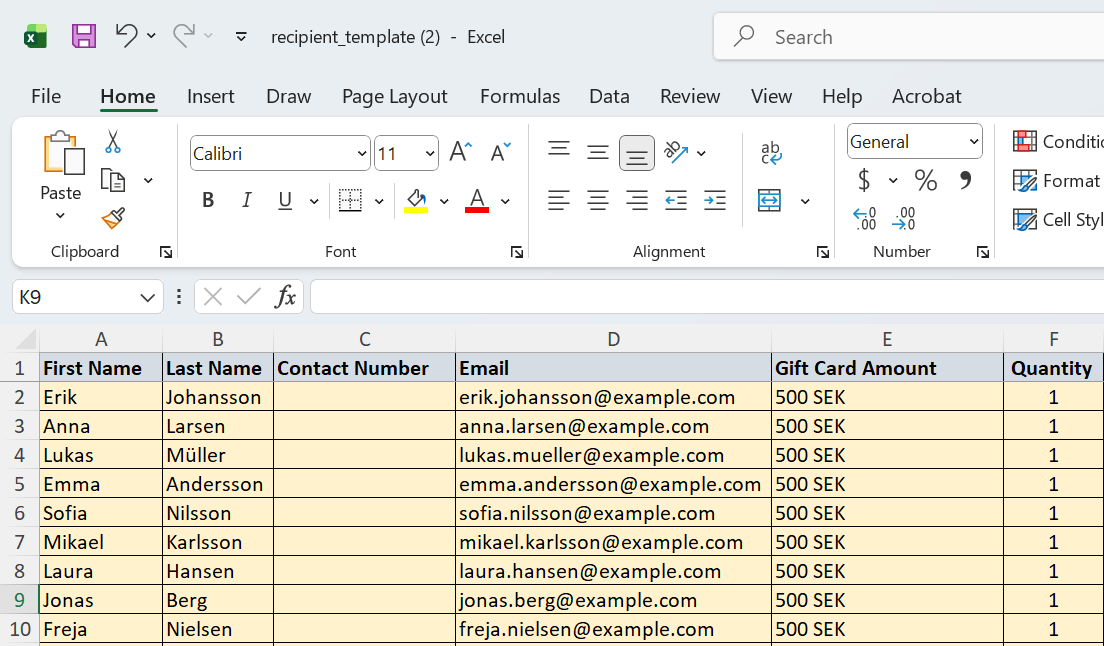The width and height of the screenshot is (1104, 646).
Task: Open the Draw tab
Action: coord(289,96)
